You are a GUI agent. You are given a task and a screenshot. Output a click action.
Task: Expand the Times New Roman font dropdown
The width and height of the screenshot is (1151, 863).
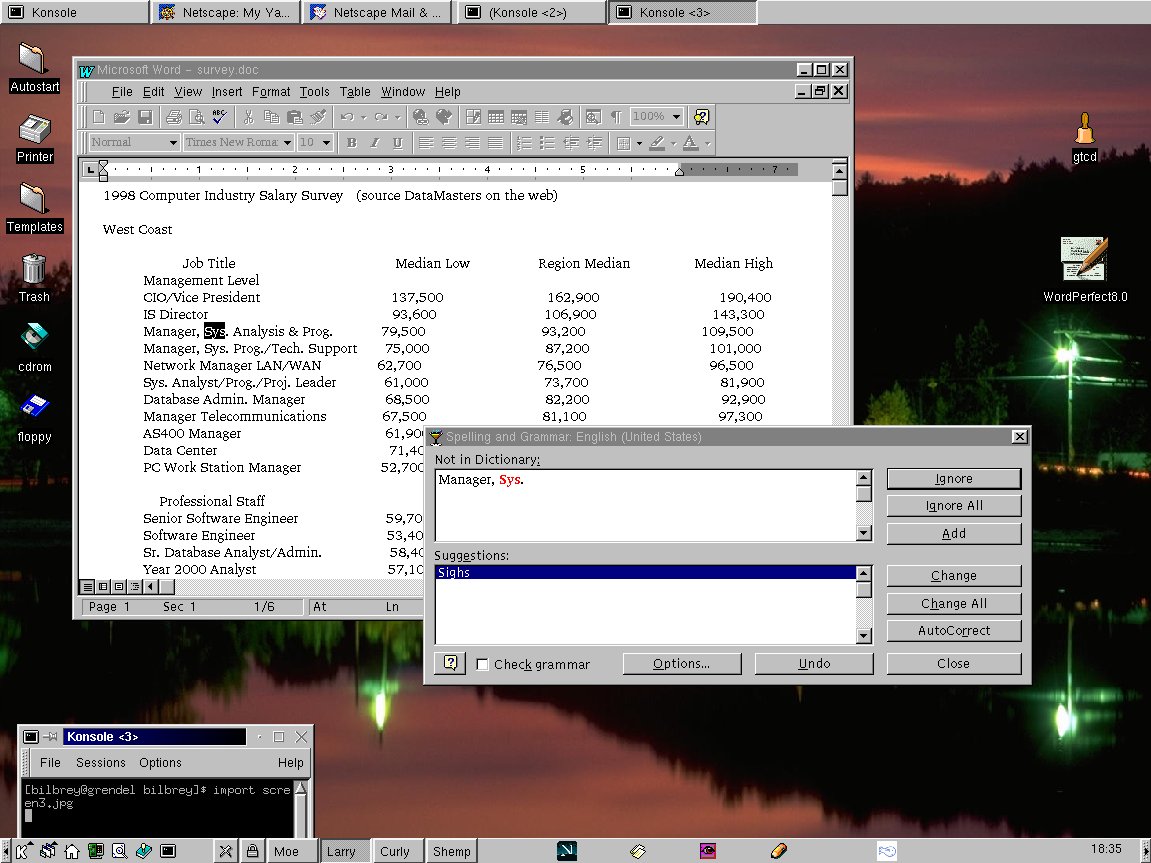287,143
